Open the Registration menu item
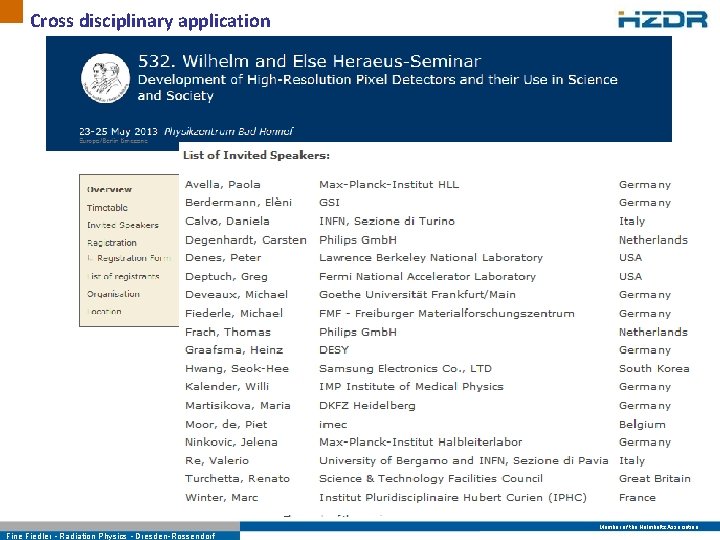The image size is (720, 540). click(x=112, y=242)
